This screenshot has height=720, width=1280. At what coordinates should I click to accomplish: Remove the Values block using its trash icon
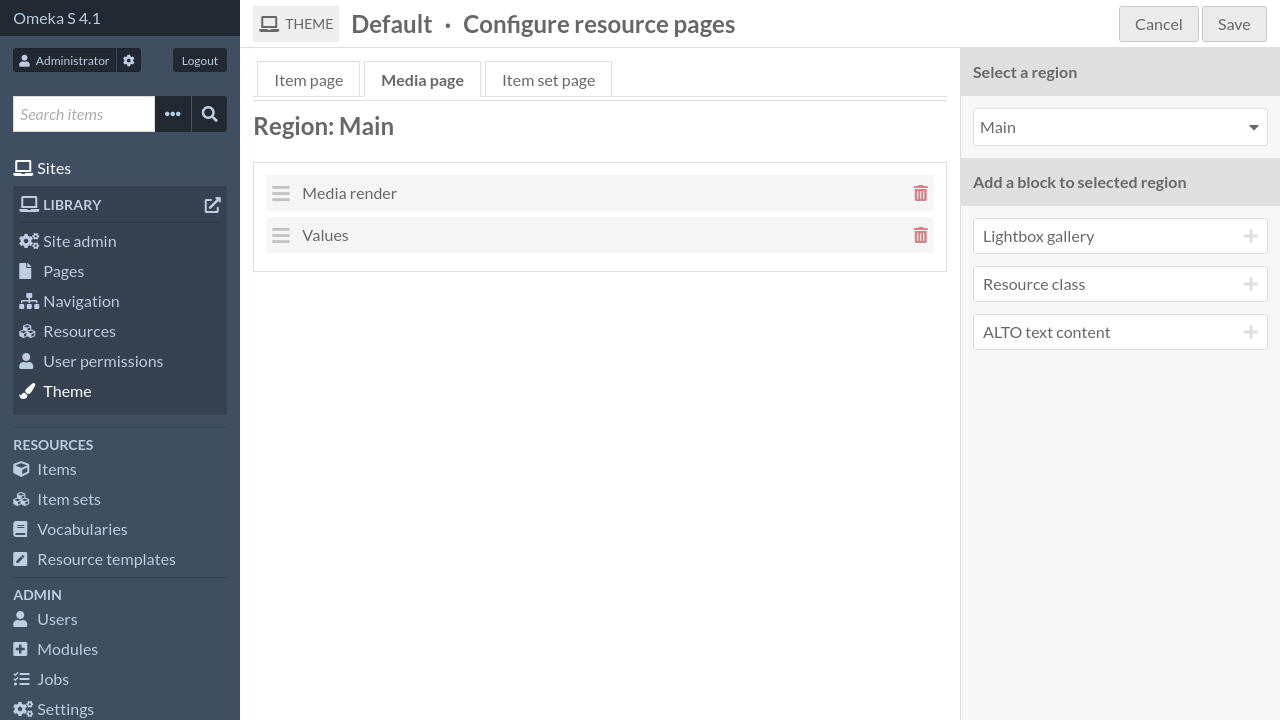click(x=920, y=235)
